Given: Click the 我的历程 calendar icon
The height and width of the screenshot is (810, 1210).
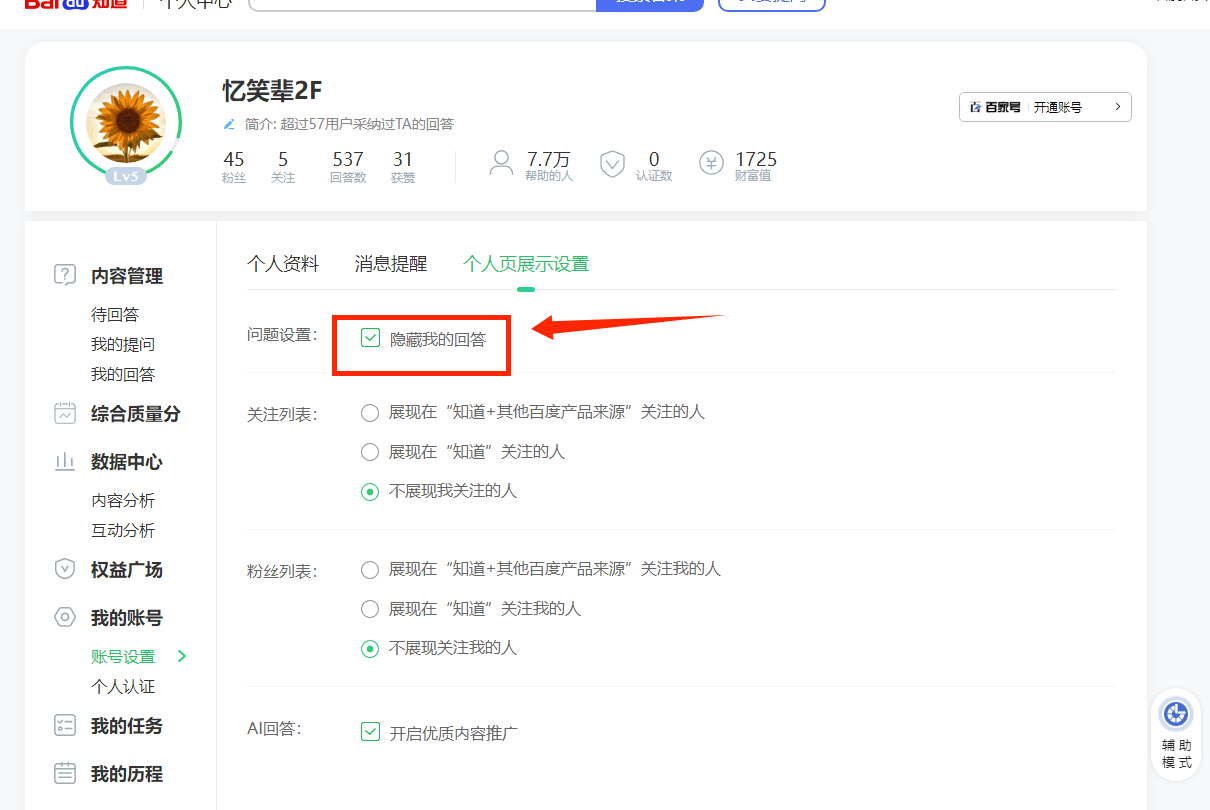Looking at the screenshot, I should 65,773.
